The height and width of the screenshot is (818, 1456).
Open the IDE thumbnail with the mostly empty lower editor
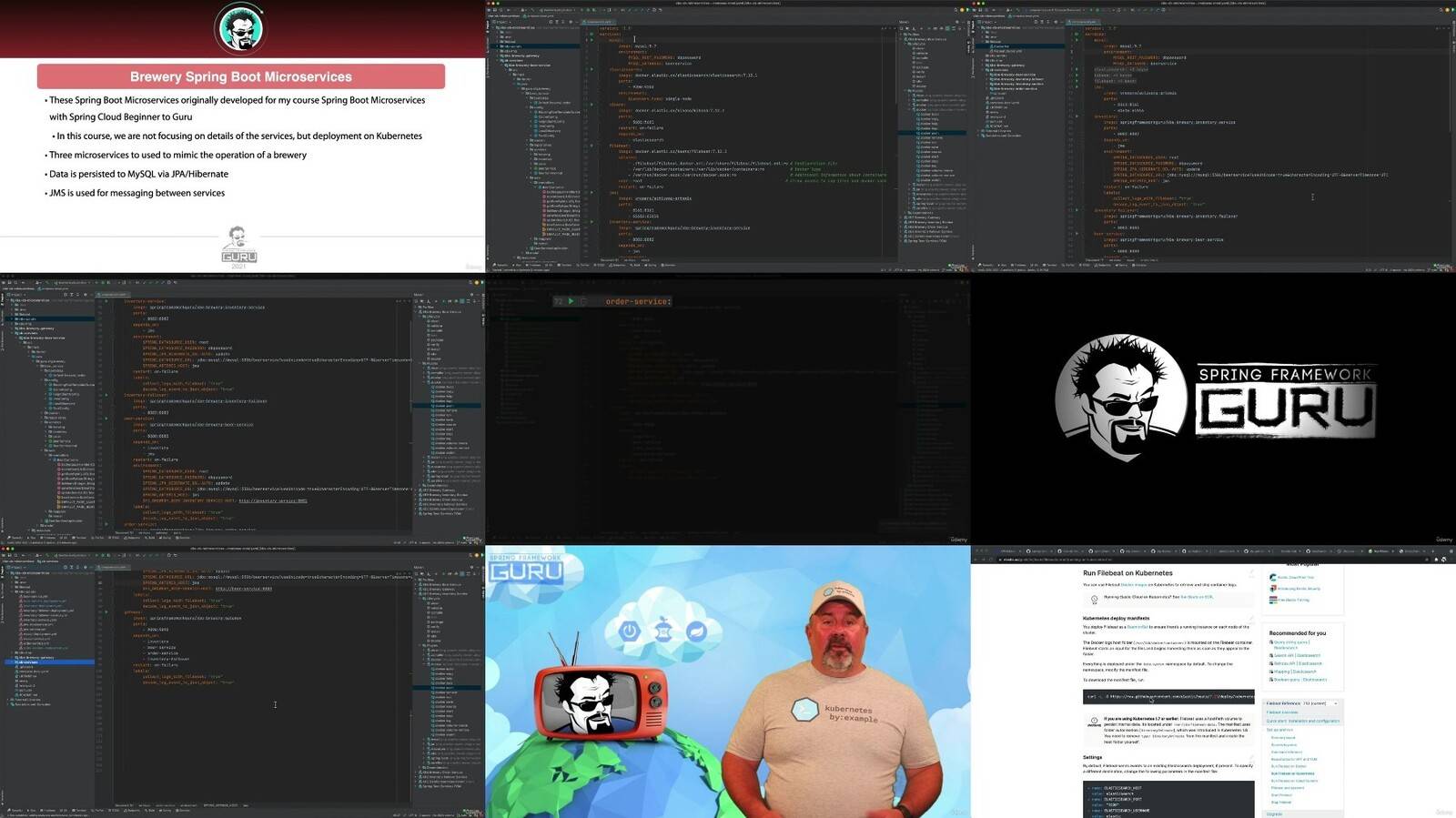click(x=242, y=682)
